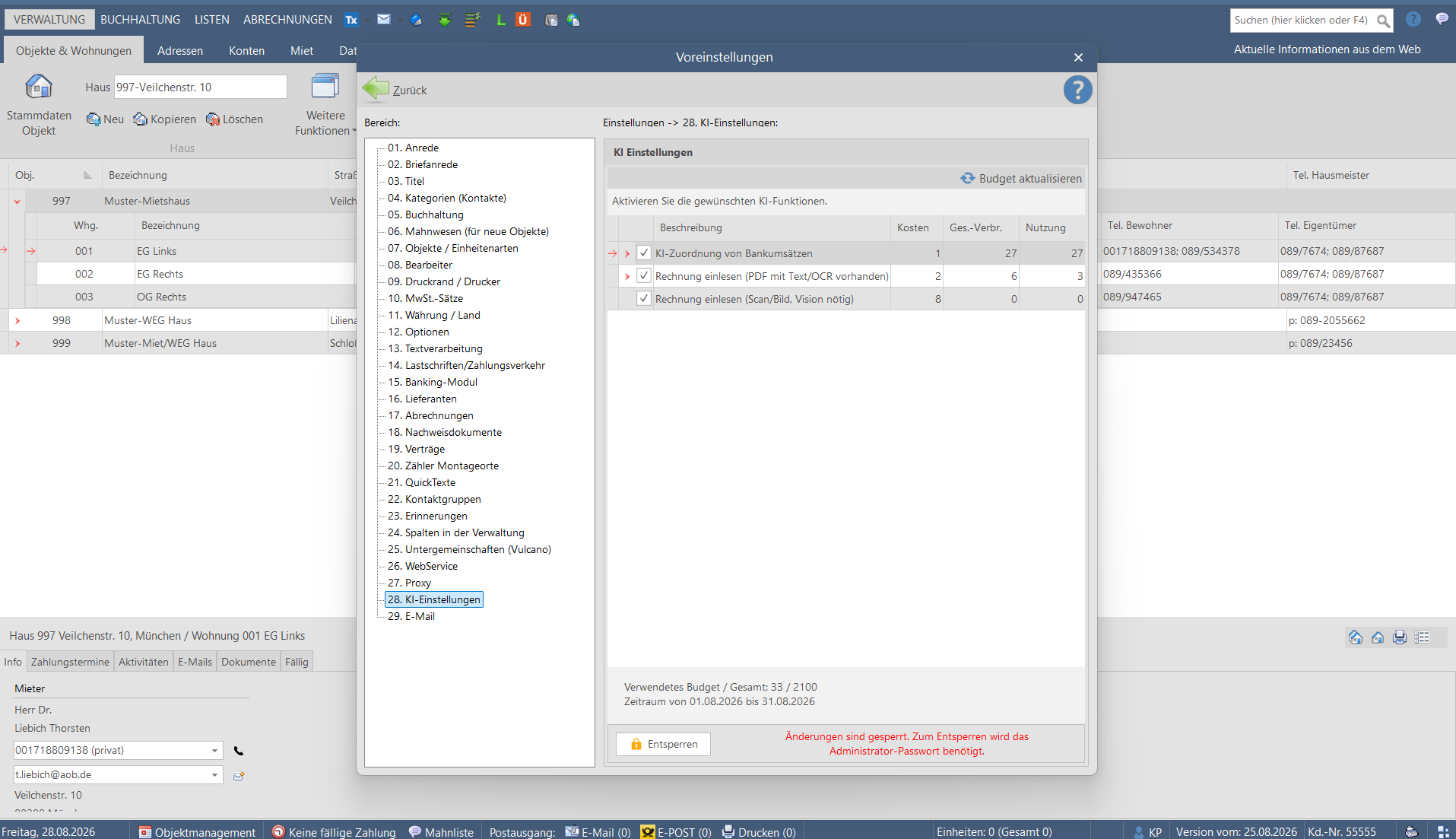Screen dimensions: 1456x839
Task: Click the squares layout icon in status bar
Action: pos(1442,832)
